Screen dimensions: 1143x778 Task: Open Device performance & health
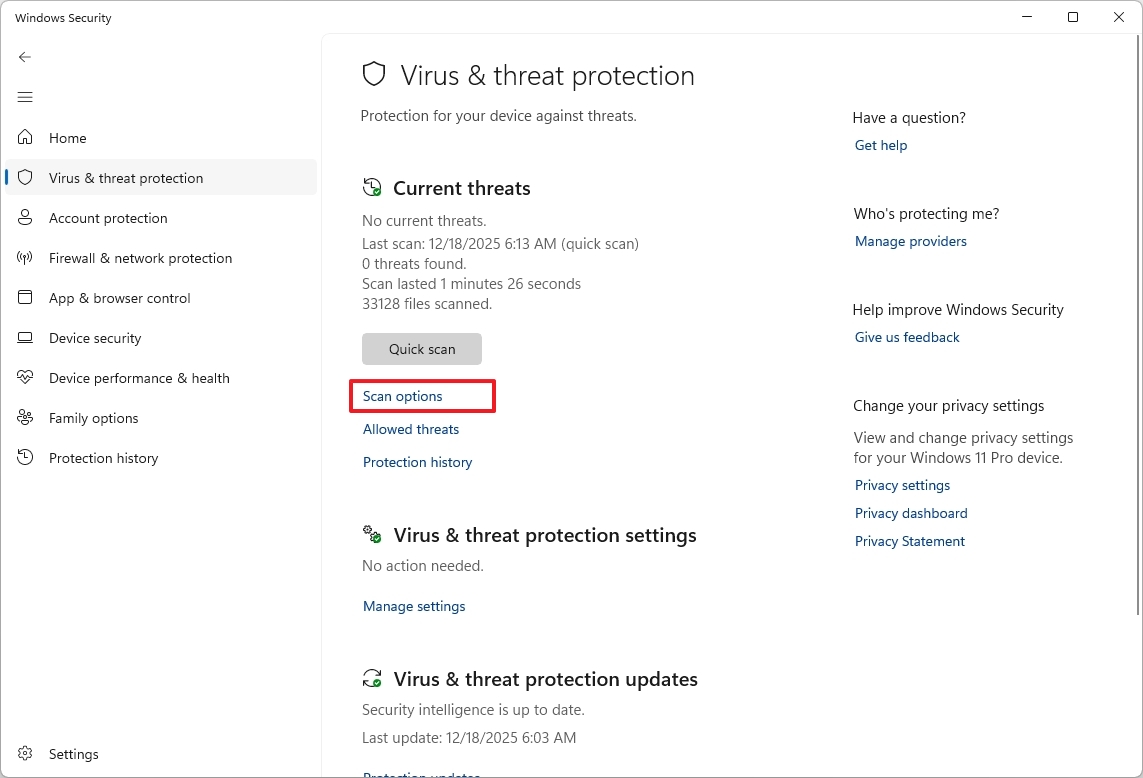[137, 377]
